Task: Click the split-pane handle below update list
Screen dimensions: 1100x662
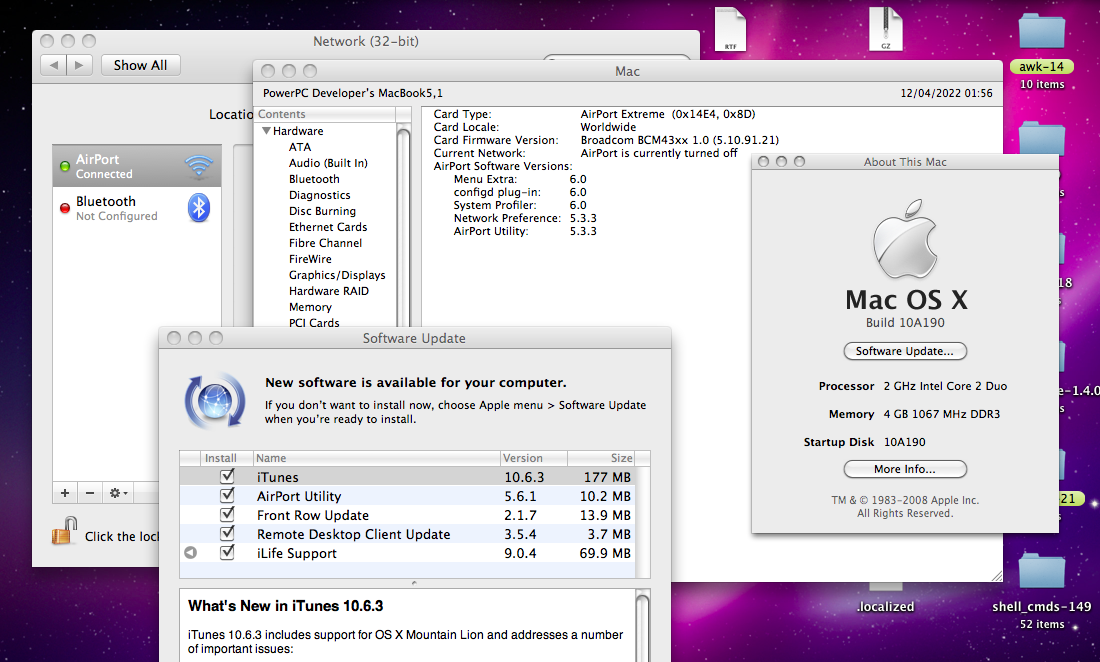Action: pos(414,583)
